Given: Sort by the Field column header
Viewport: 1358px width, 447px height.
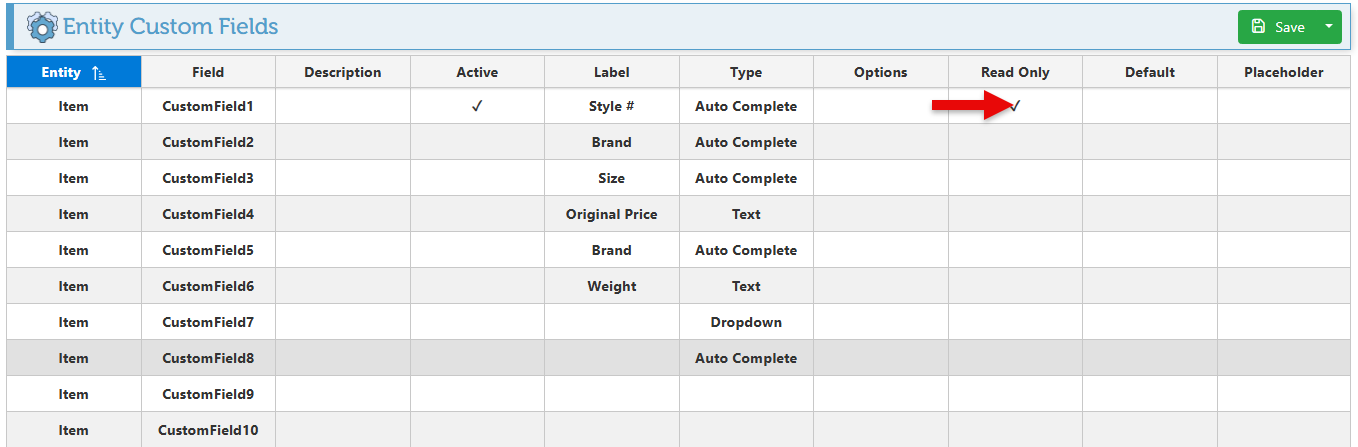Looking at the screenshot, I should pyautogui.click(x=208, y=72).
